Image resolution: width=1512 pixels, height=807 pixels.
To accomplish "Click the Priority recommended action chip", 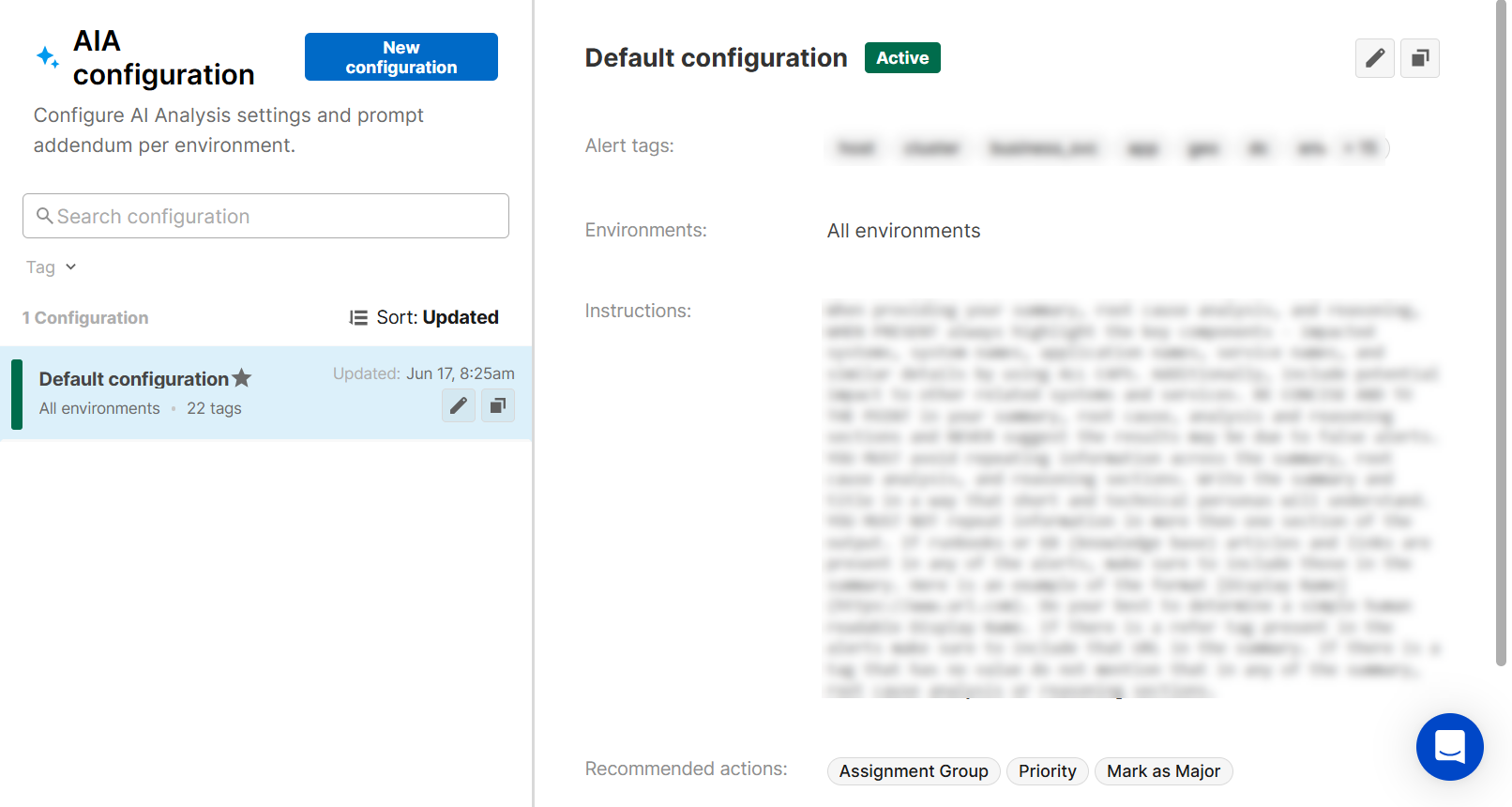I will pyautogui.click(x=1047, y=771).
